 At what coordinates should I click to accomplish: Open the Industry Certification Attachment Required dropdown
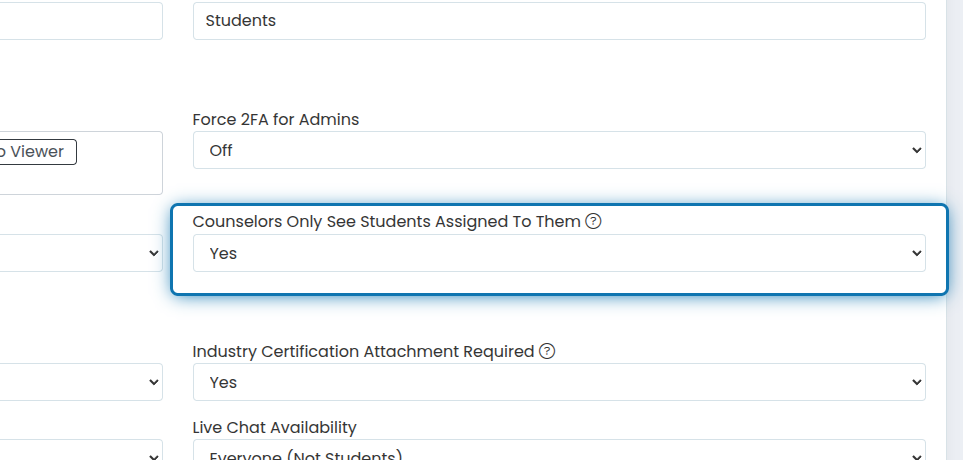pos(559,382)
